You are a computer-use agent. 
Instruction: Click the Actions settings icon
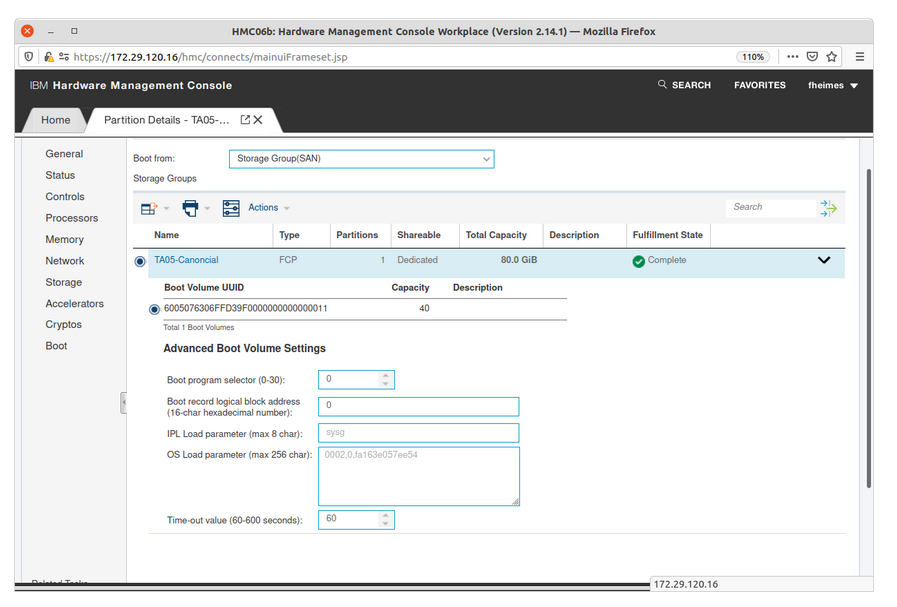(x=231, y=208)
